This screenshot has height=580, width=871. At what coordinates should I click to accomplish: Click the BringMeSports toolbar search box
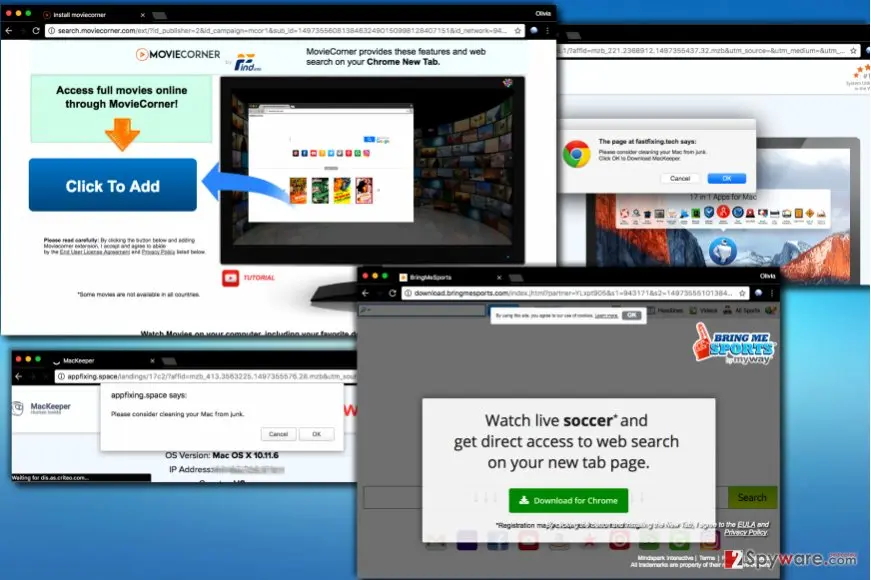coord(422,311)
